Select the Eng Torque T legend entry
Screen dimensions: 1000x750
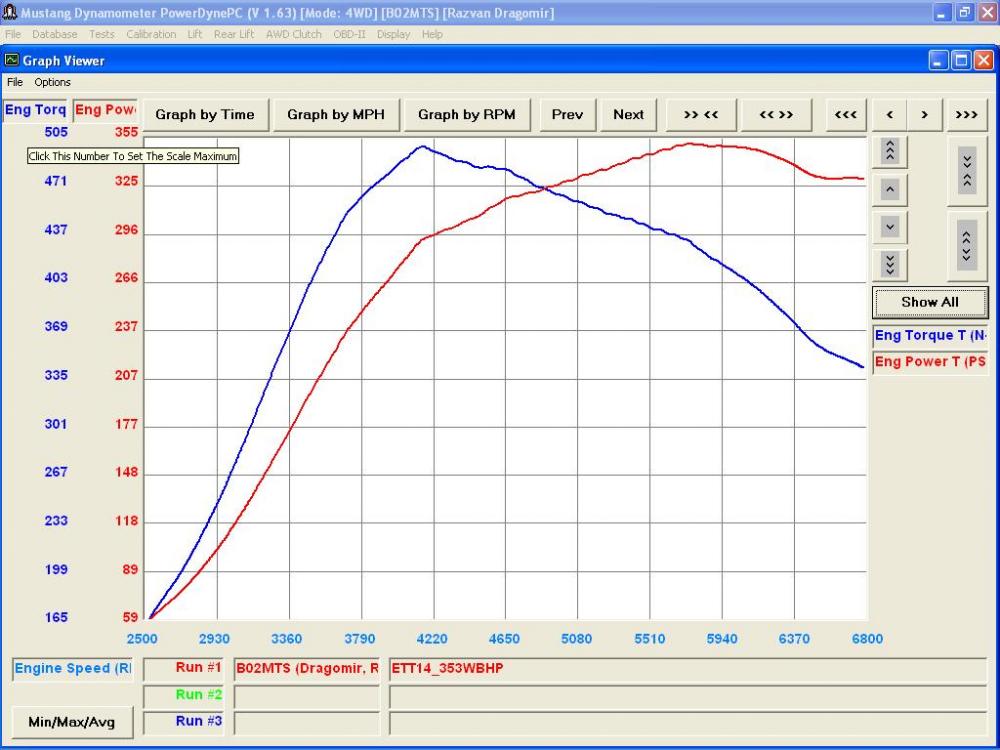930,335
